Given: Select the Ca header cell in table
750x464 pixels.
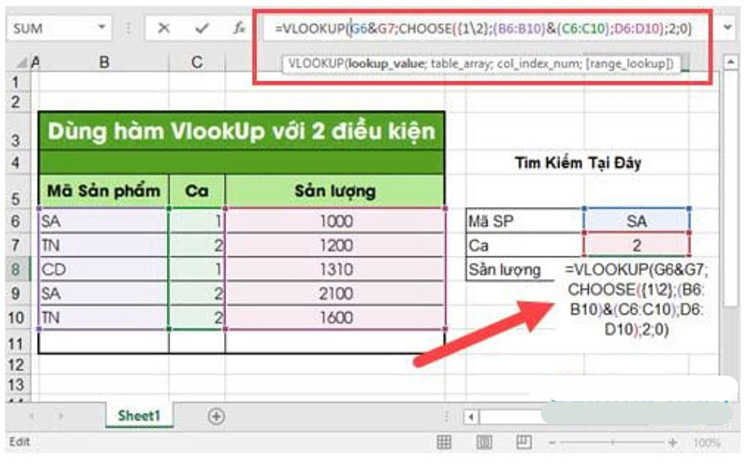Looking at the screenshot, I should pyautogui.click(x=197, y=191).
